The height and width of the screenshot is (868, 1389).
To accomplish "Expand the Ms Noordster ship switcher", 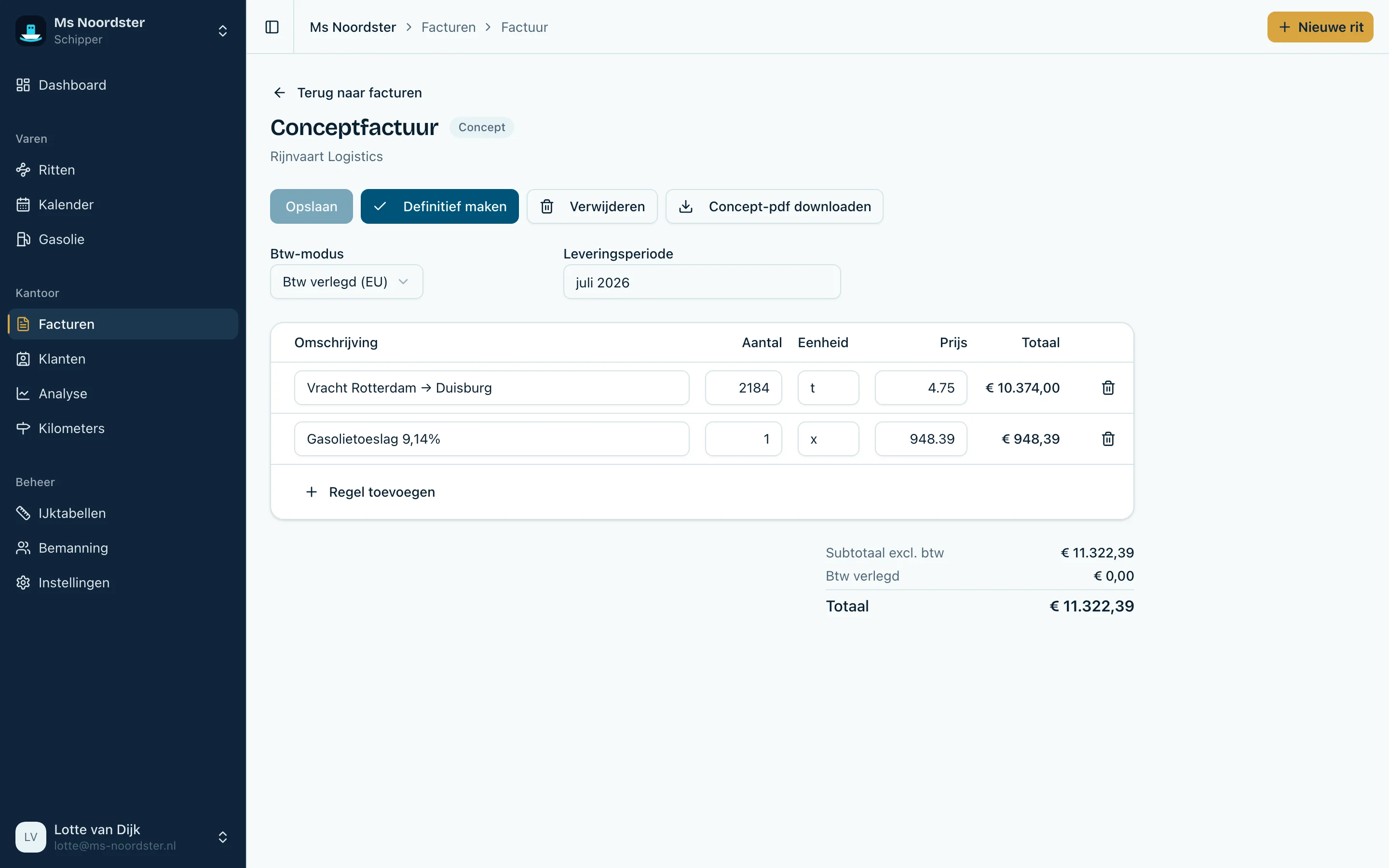I will 223,30.
